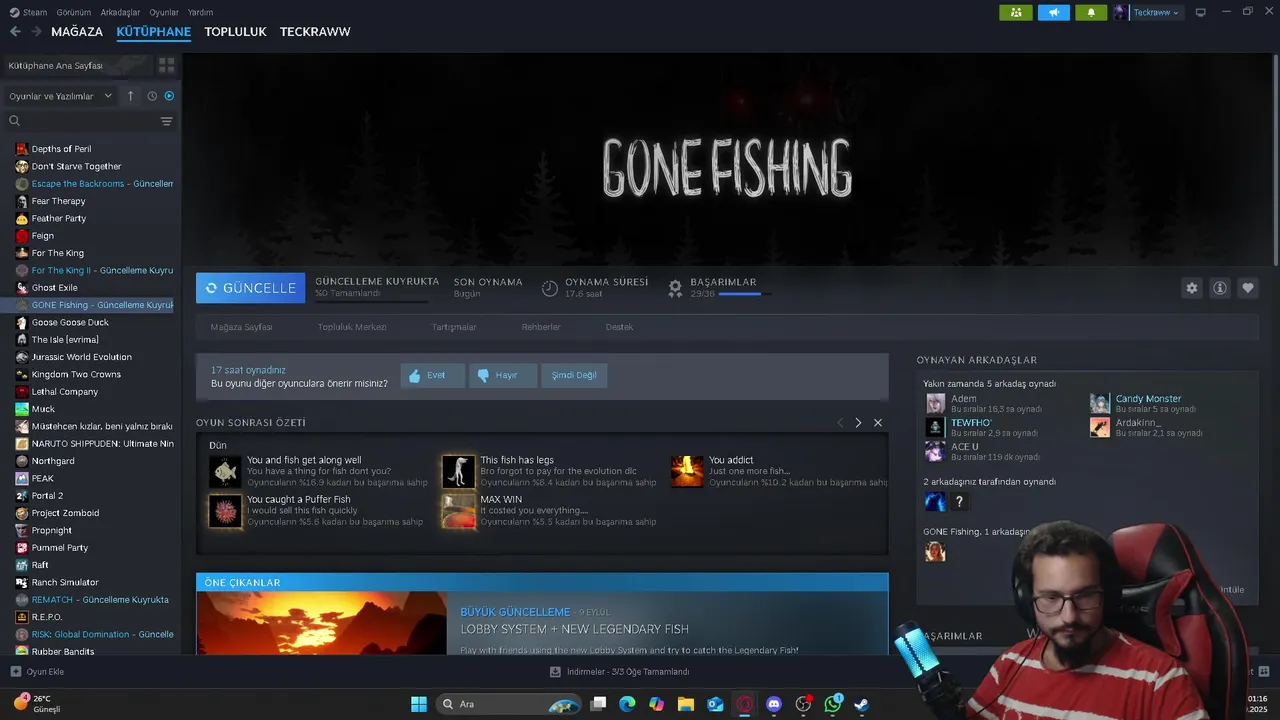The image size is (1280, 720).
Task: Open the Yardım menu
Action: coord(200,12)
